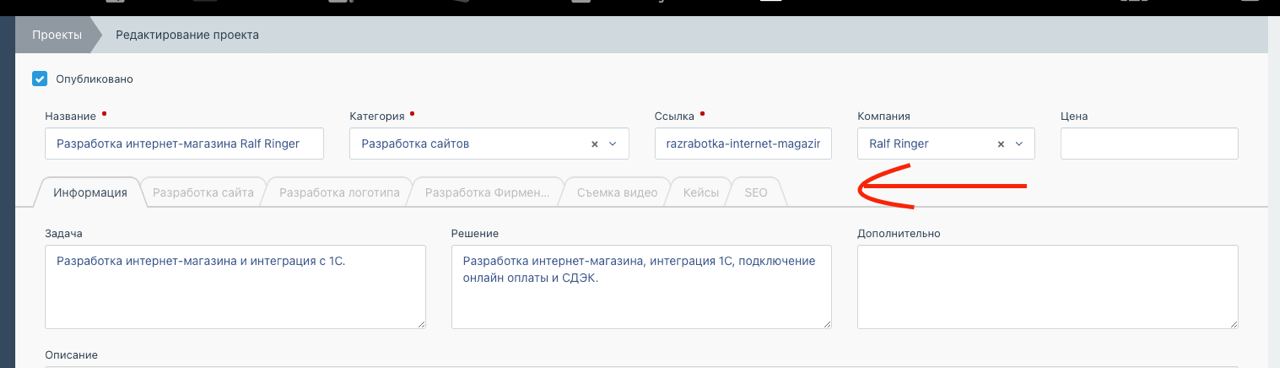Click into the Цена input field
The width and height of the screenshot is (1280, 368).
point(1149,144)
